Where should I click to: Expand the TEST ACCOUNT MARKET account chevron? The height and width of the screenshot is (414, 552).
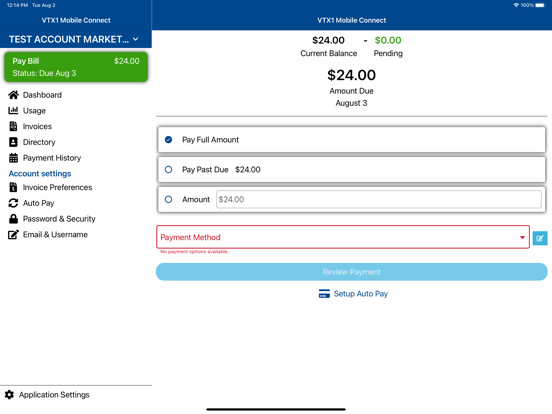click(x=136, y=39)
